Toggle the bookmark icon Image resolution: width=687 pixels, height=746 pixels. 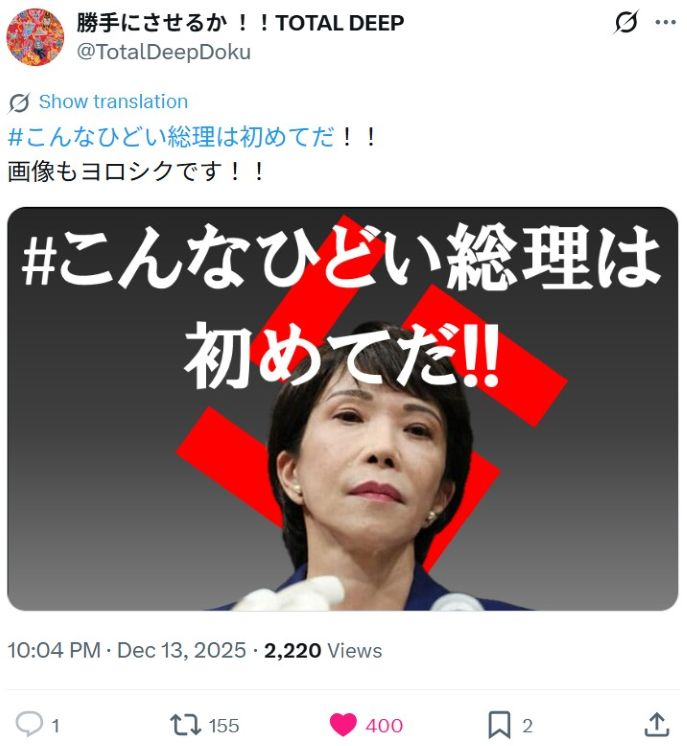[500, 725]
